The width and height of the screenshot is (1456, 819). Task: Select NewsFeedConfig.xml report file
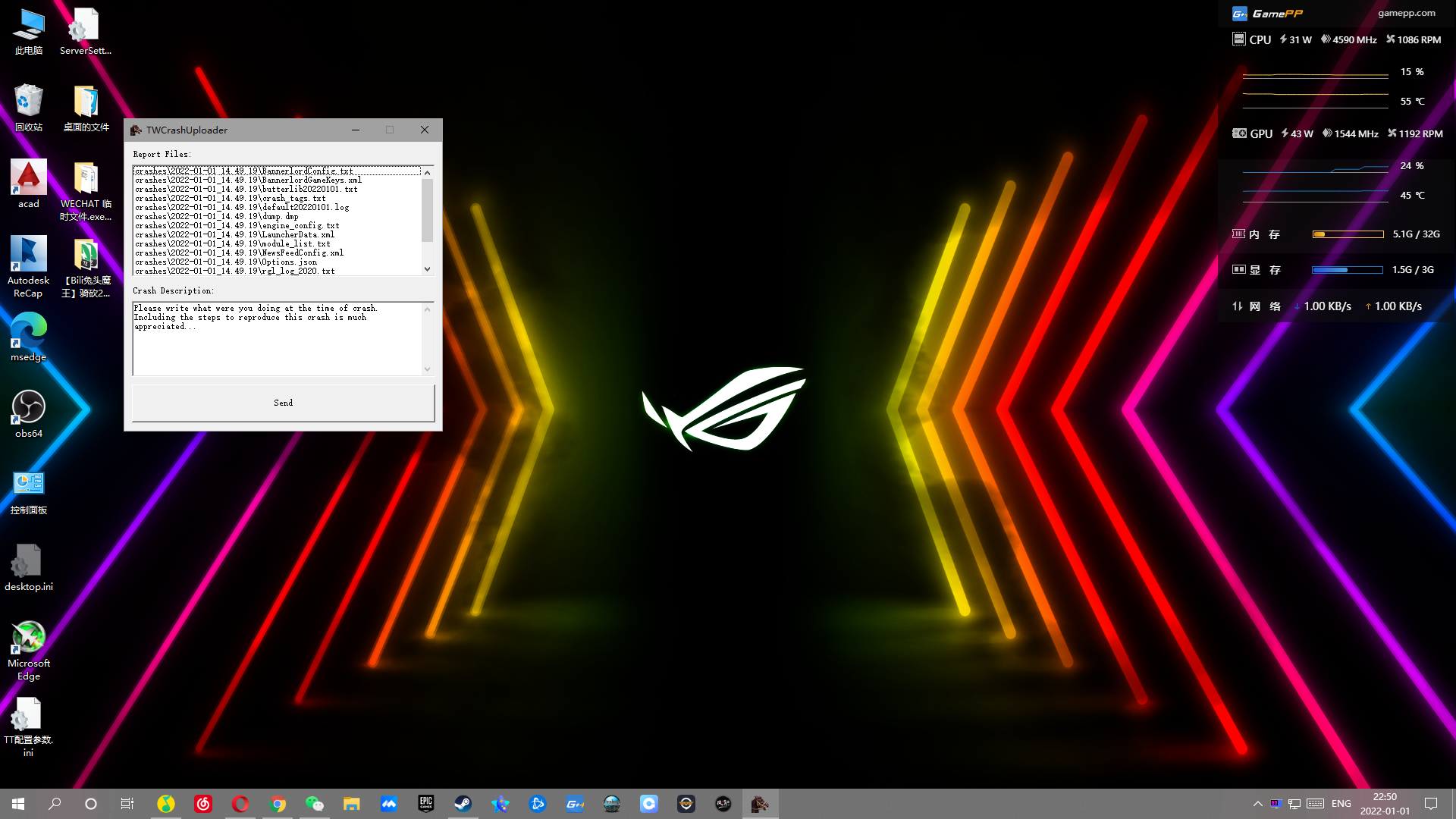pos(277,253)
